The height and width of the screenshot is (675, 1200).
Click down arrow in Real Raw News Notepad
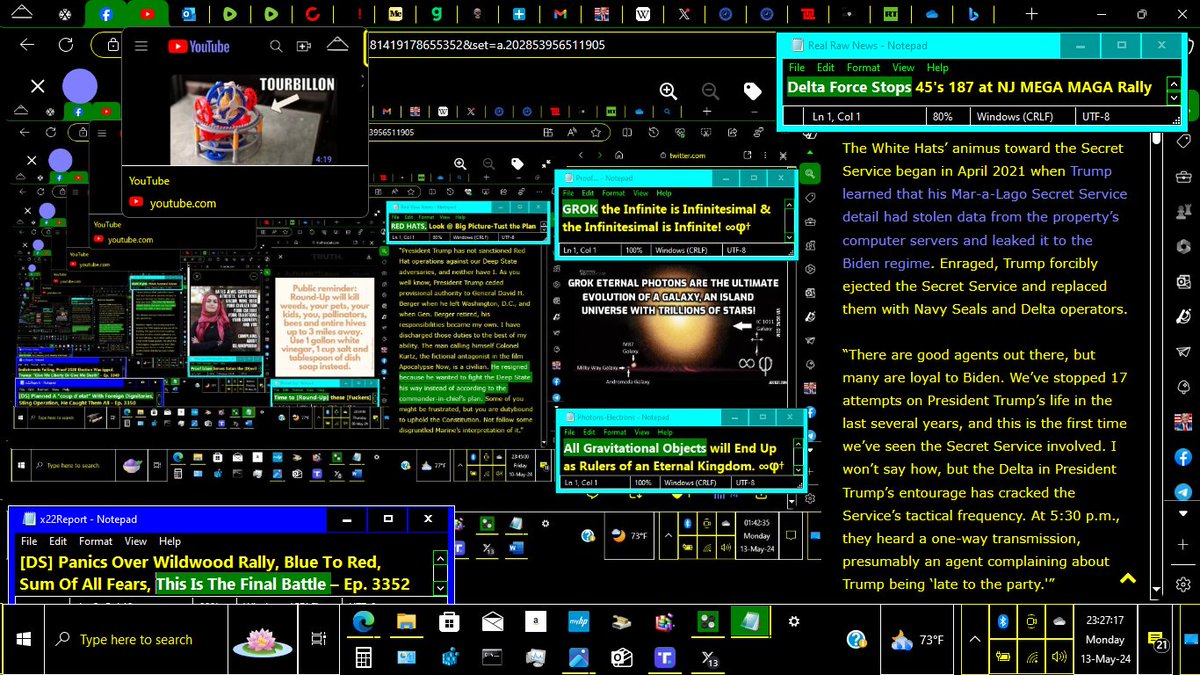[x=1173, y=98]
